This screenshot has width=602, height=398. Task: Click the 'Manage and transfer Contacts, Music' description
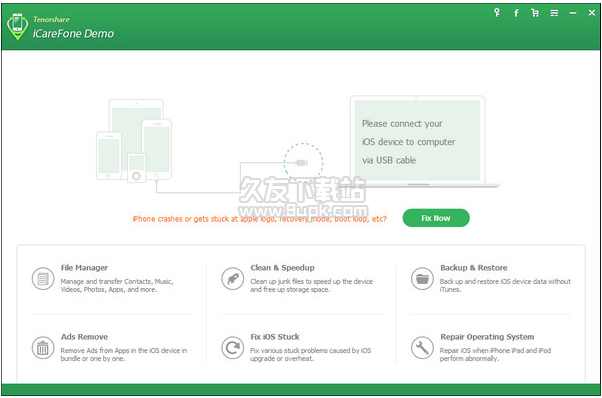(x=117, y=285)
